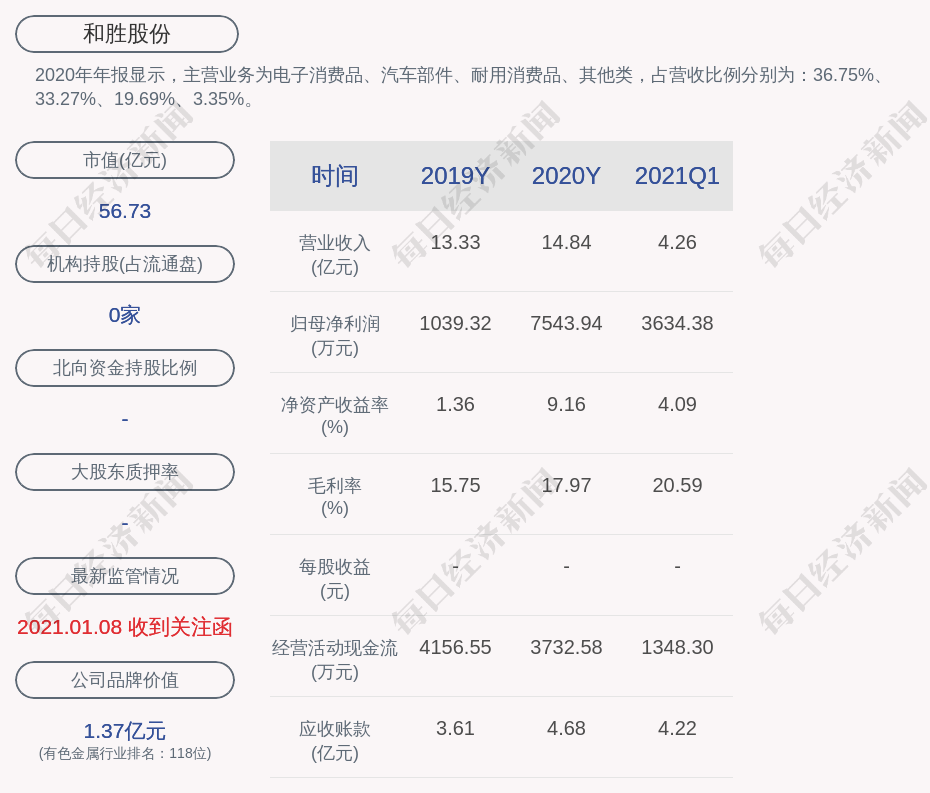Screen dimensions: 930x793
Task: Select the 2021Q1 column header
Action: point(677,176)
